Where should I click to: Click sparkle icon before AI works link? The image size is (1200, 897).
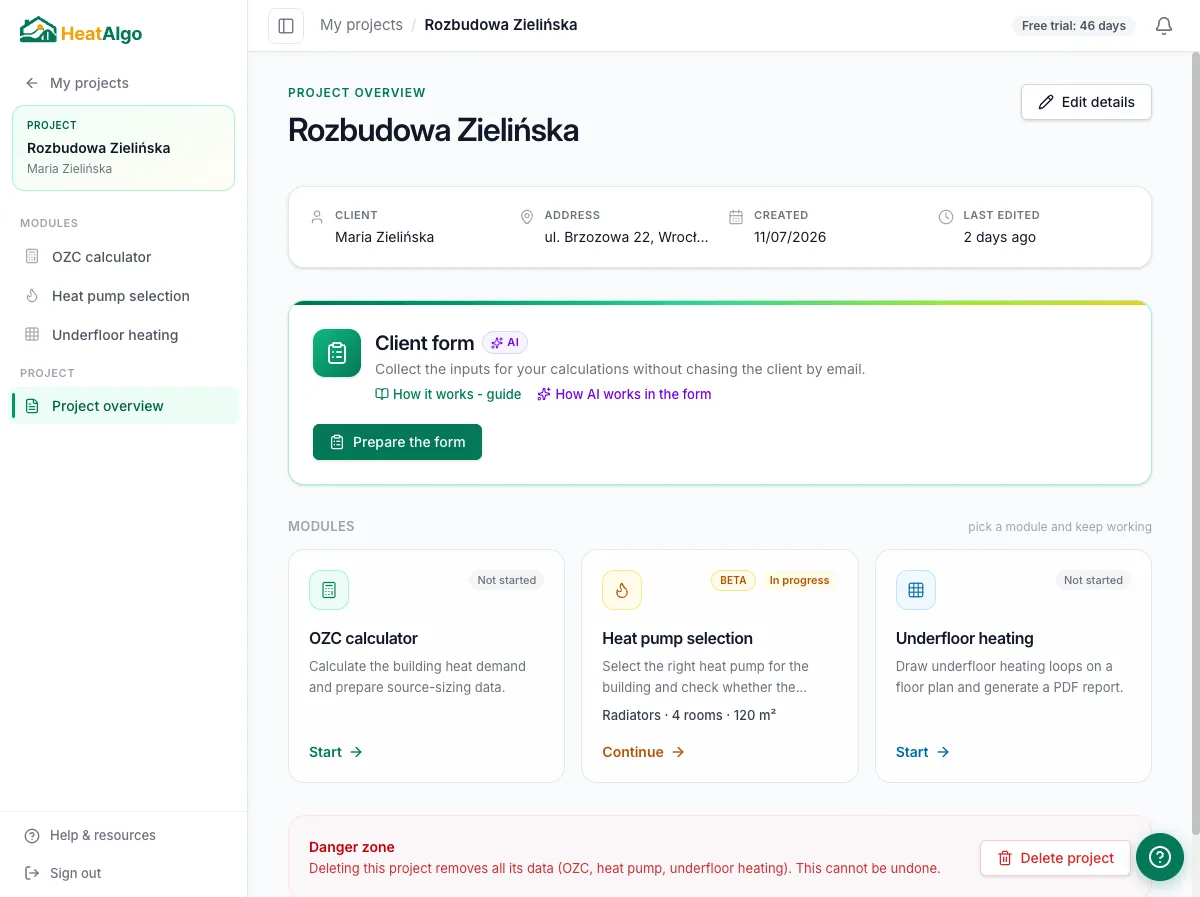click(544, 394)
